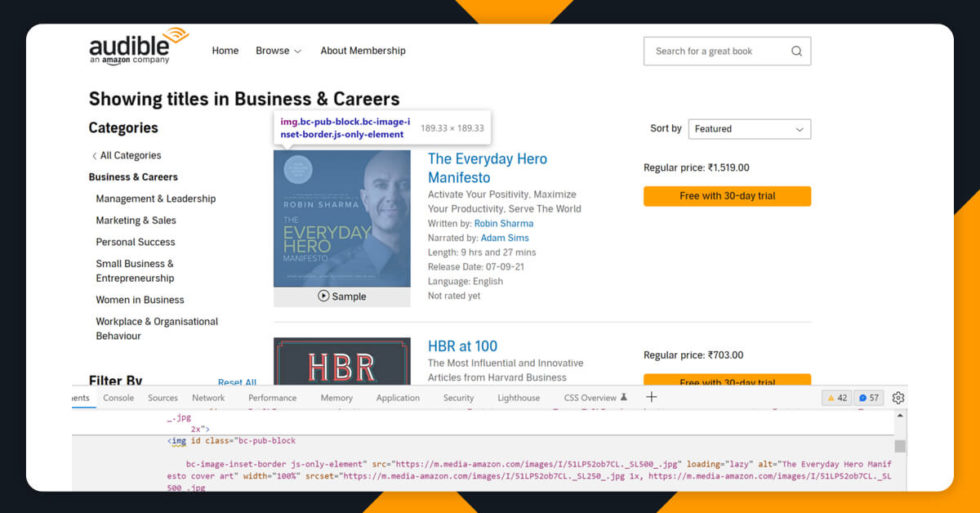Open DevTools settings gear icon
The height and width of the screenshot is (513, 980).
pos(898,398)
